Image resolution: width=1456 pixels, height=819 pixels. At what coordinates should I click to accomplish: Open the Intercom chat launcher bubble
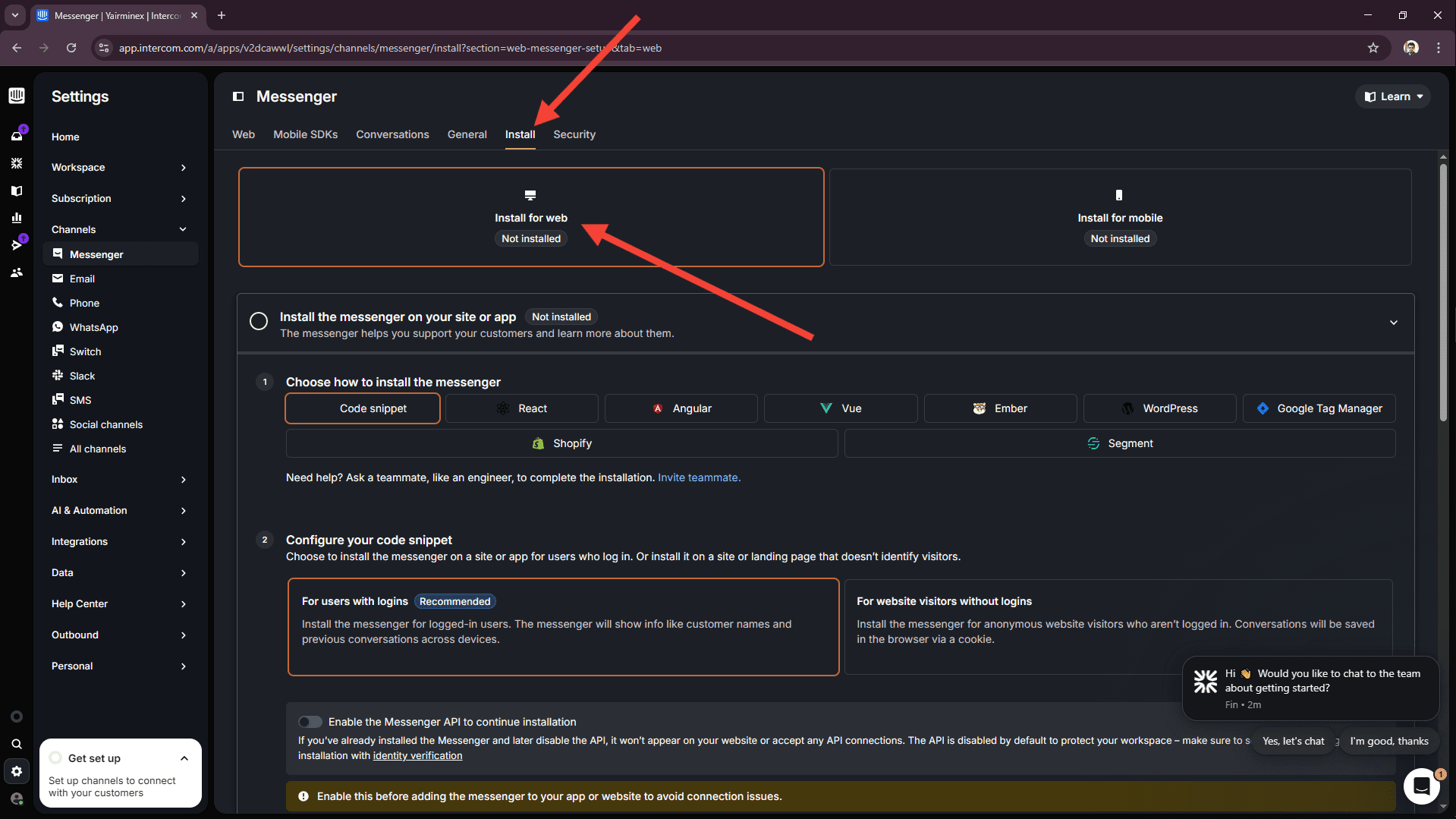tap(1421, 786)
